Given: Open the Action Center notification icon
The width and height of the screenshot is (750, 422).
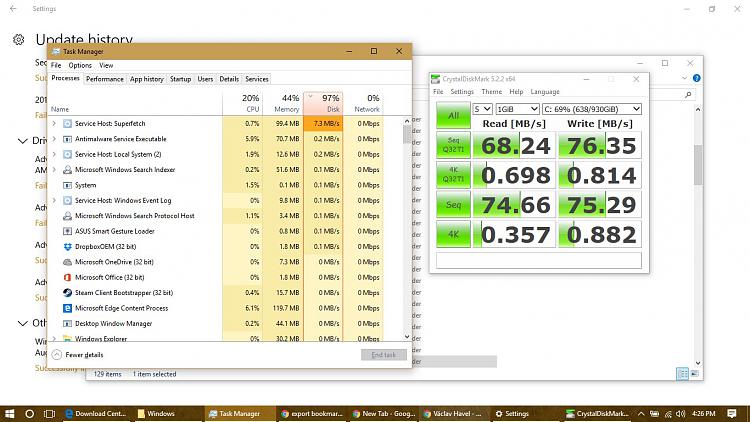Looking at the screenshot, I should [731, 413].
